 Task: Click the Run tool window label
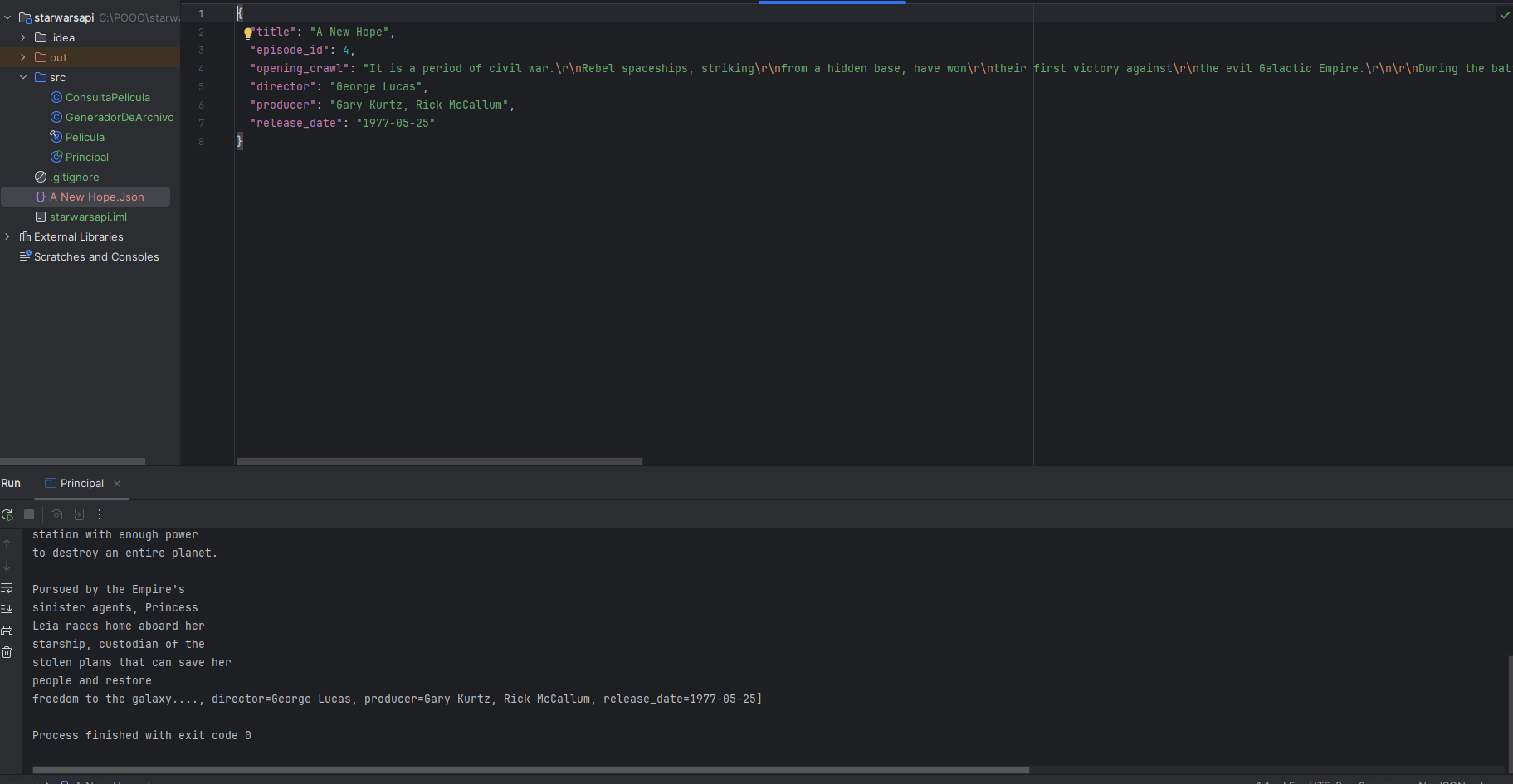pos(11,483)
